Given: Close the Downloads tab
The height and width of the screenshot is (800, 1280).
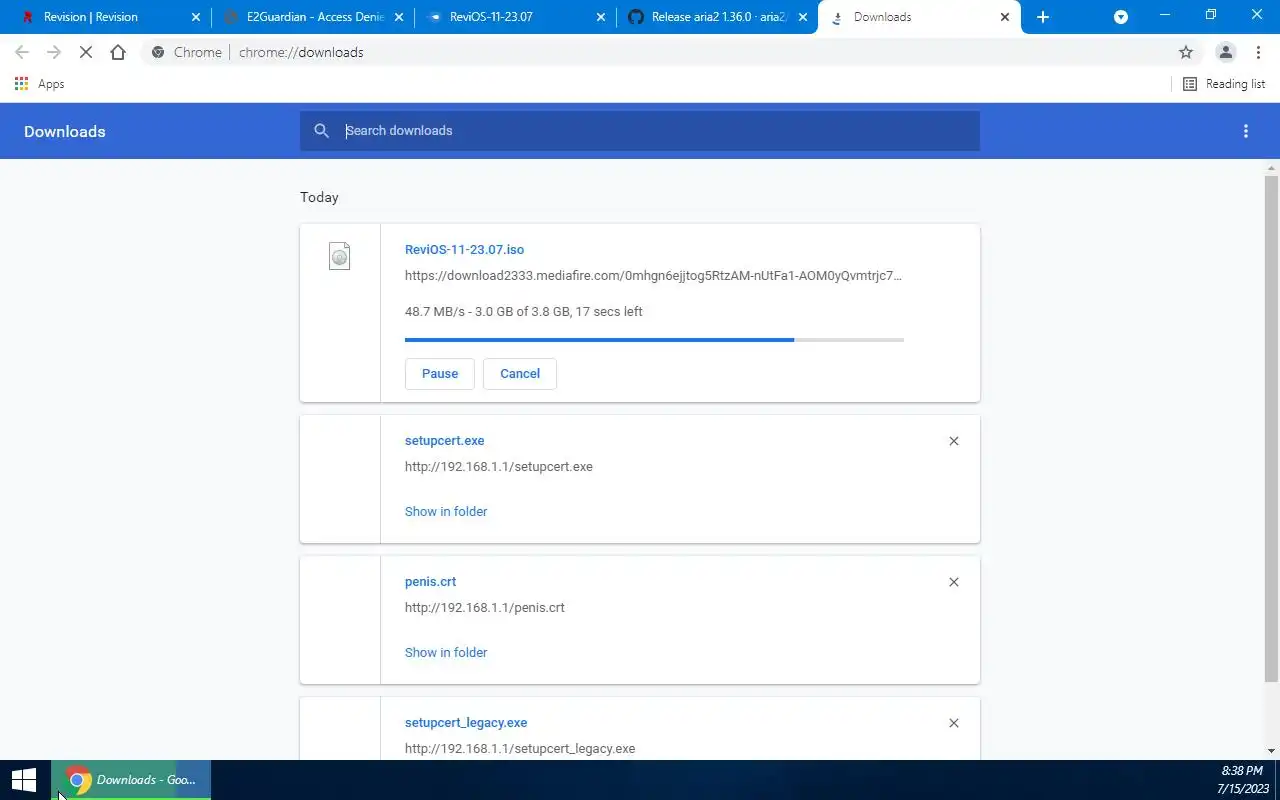Looking at the screenshot, I should pos(1005,17).
